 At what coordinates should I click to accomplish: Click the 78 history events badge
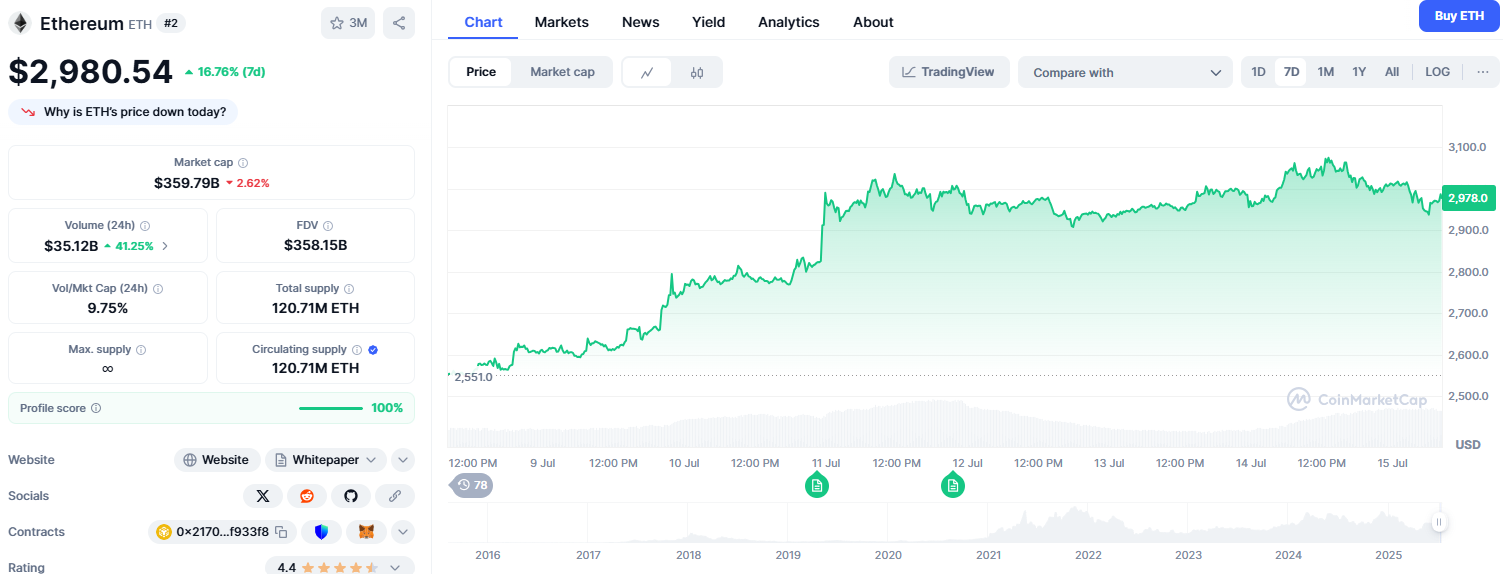tap(472, 486)
